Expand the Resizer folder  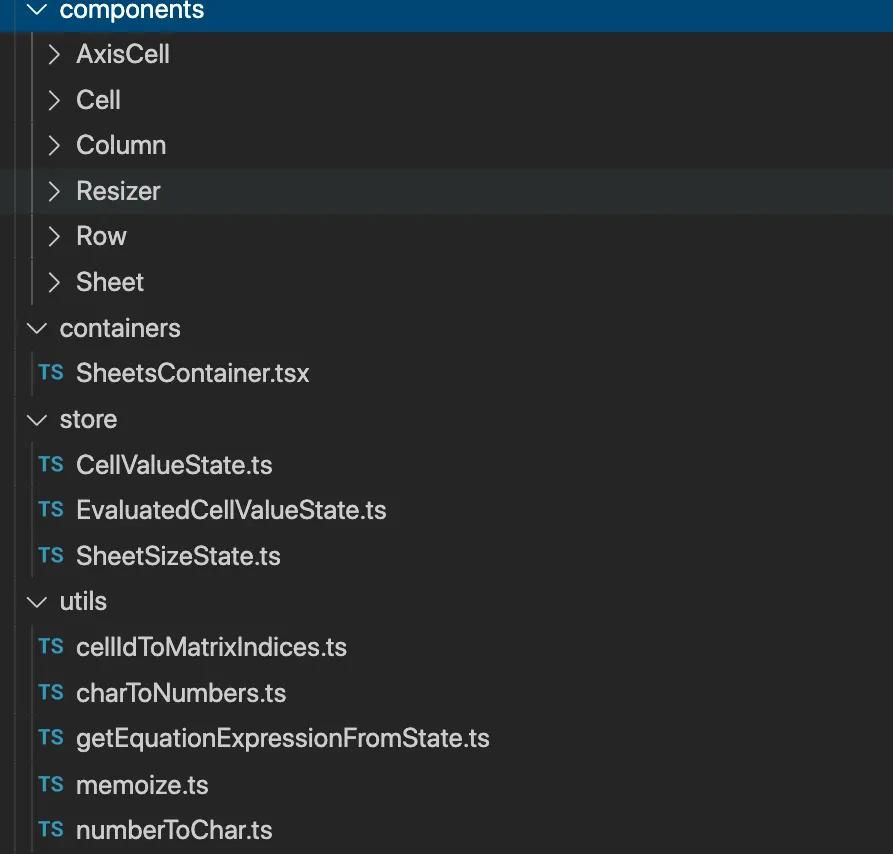click(53, 191)
